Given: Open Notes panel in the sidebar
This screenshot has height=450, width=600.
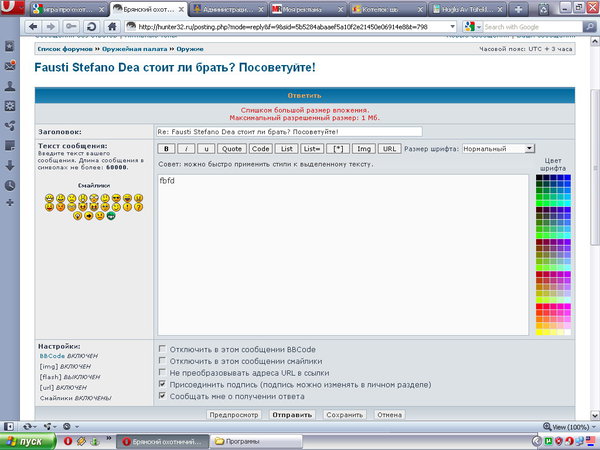Looking at the screenshot, I should (x=10, y=145).
